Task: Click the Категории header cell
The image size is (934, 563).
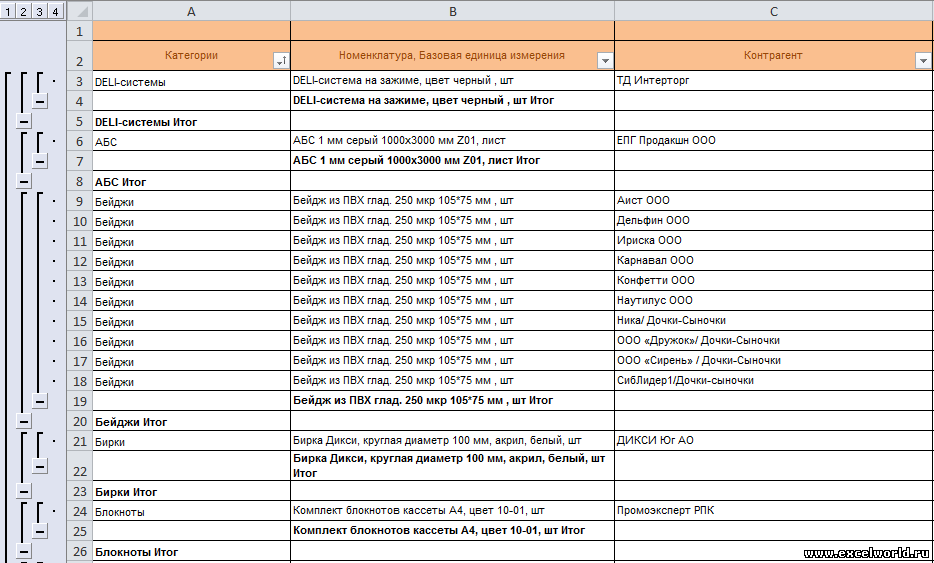Action: (x=191, y=55)
